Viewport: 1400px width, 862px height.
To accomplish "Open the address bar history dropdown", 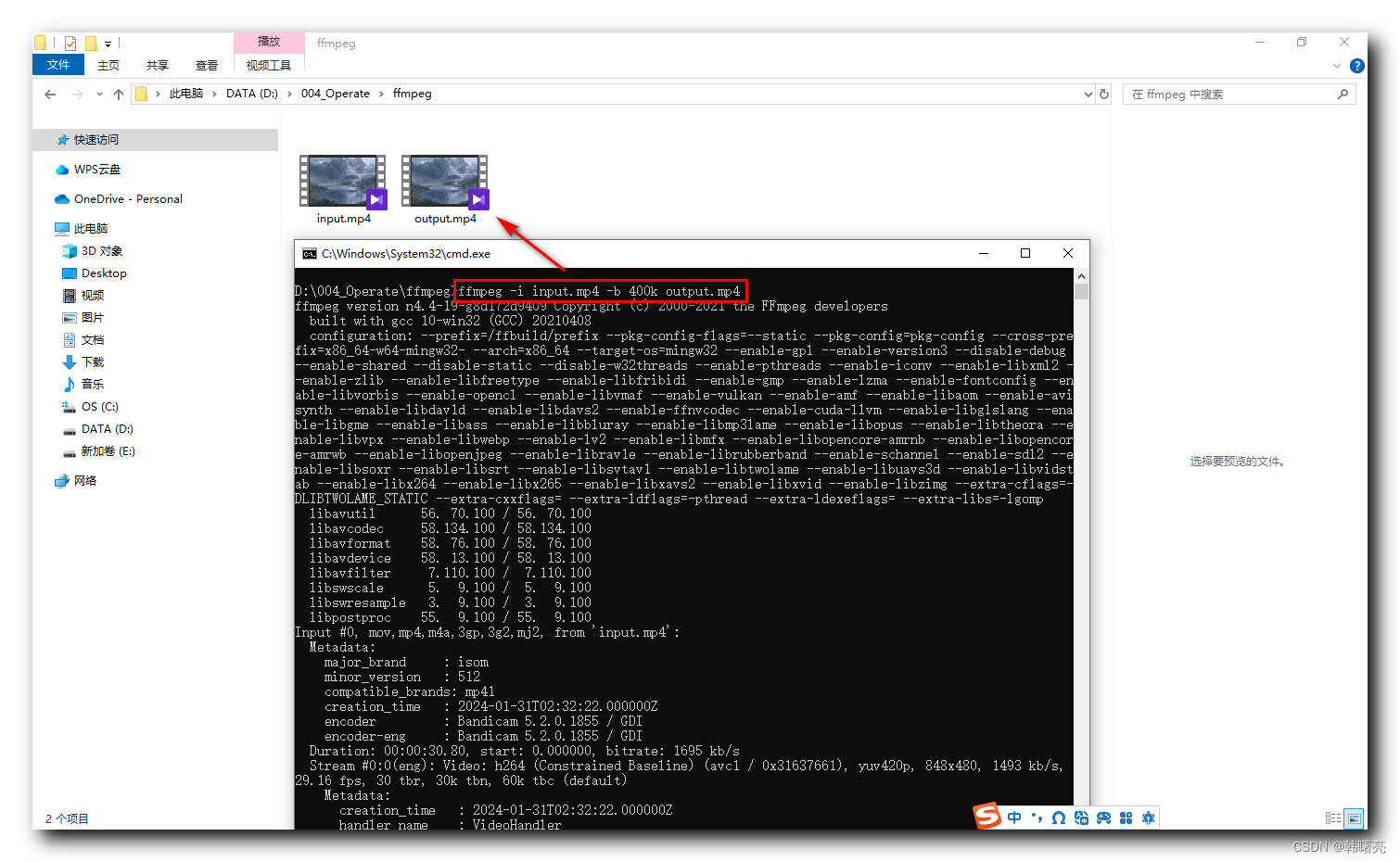I will 1088,95.
